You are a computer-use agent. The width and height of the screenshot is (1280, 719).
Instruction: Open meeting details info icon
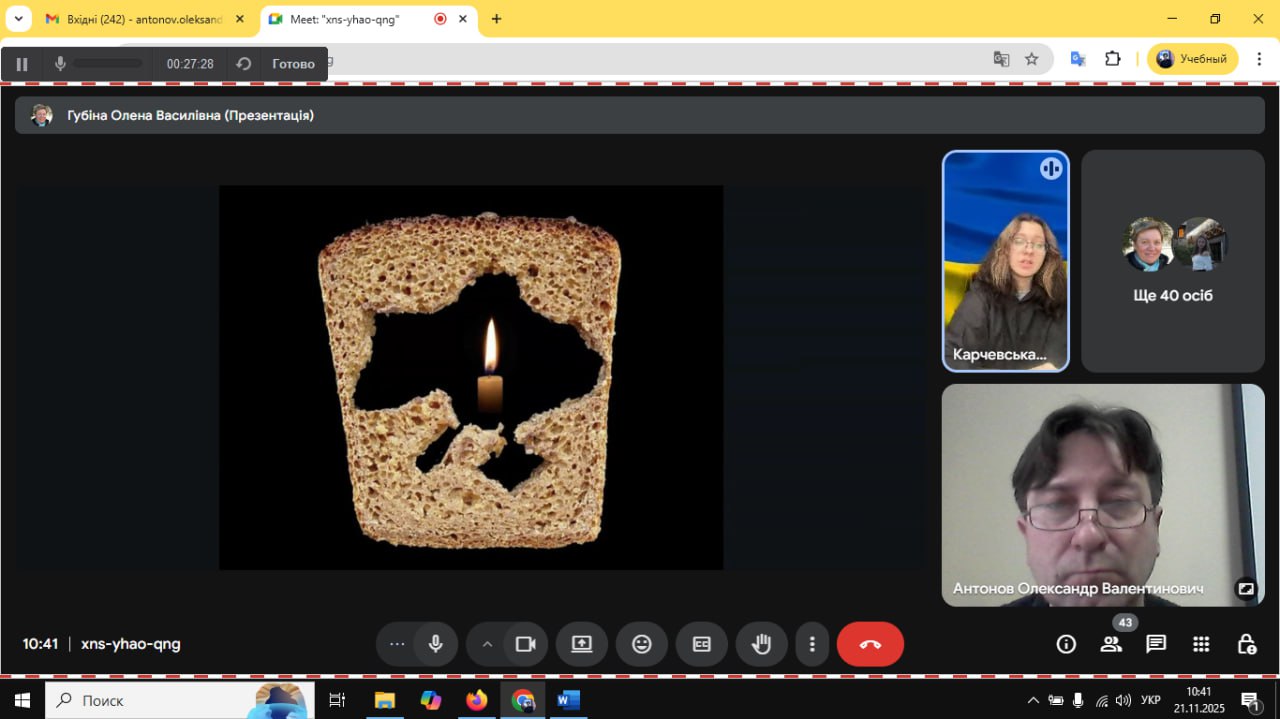(x=1066, y=644)
